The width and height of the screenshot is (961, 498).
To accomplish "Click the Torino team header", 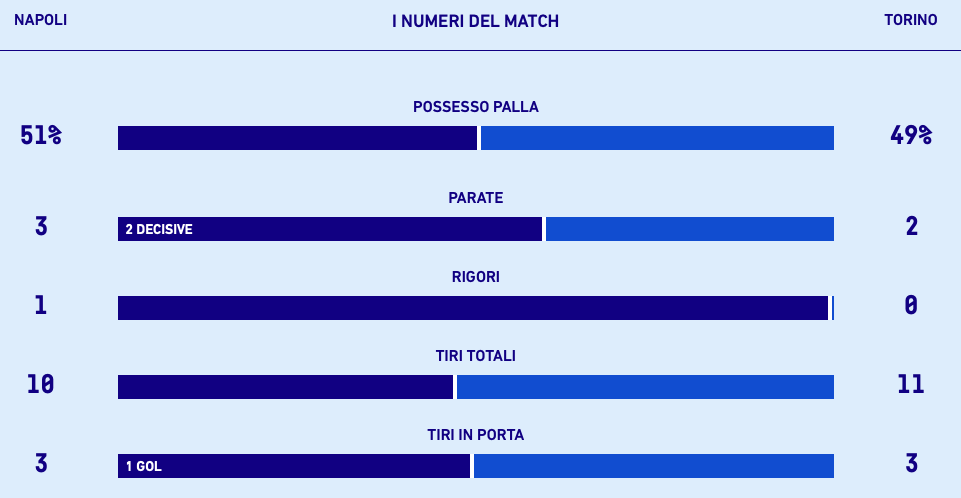I will point(910,20).
